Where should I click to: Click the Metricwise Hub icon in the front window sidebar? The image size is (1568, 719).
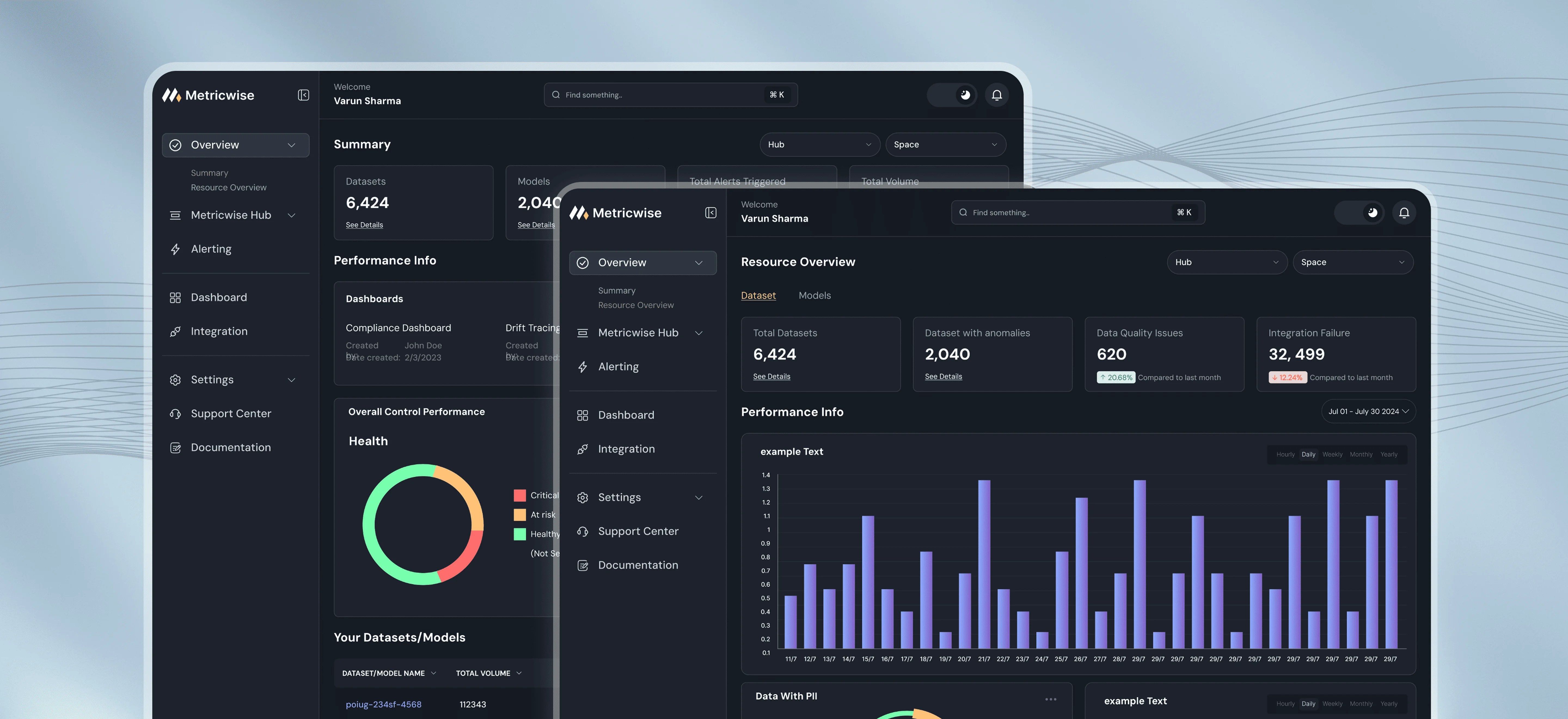tap(583, 333)
